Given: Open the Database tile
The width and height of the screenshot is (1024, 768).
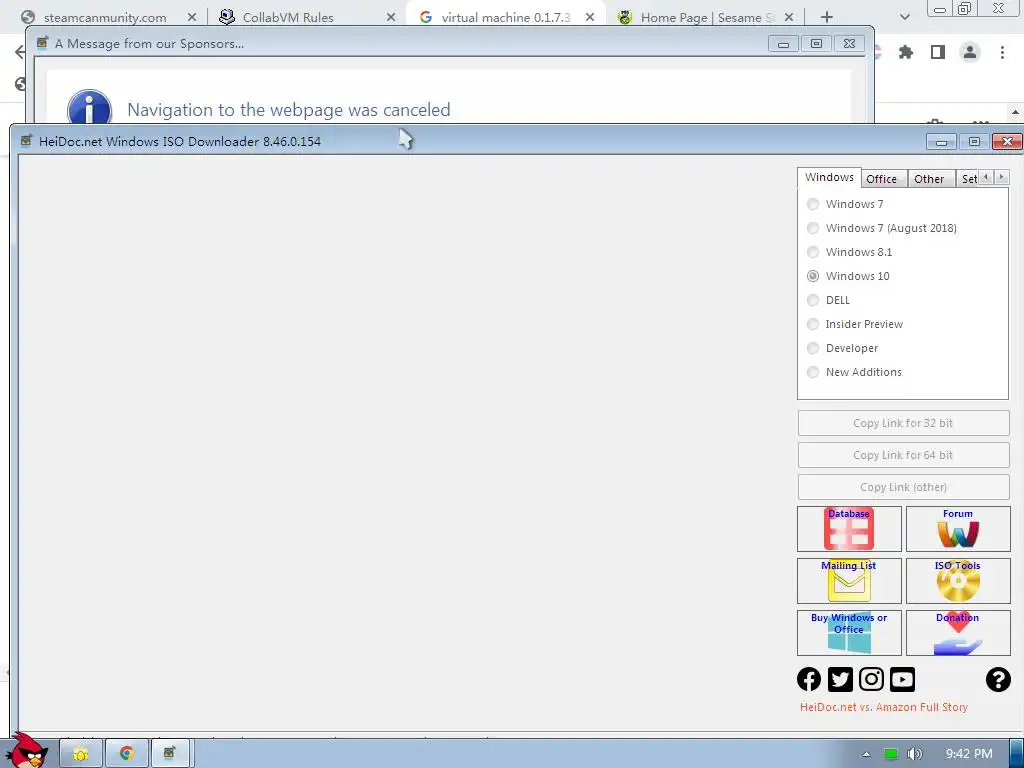Looking at the screenshot, I should point(849,528).
